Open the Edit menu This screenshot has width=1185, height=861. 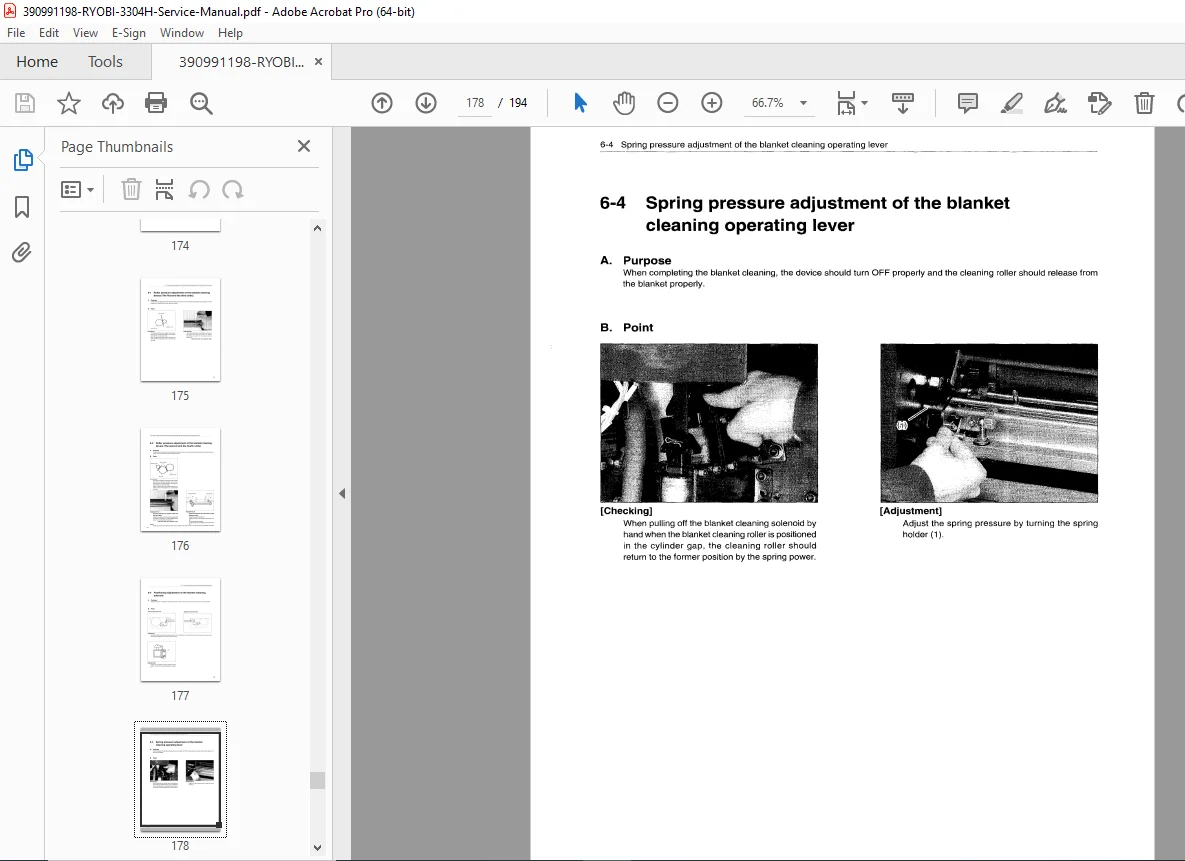point(49,33)
